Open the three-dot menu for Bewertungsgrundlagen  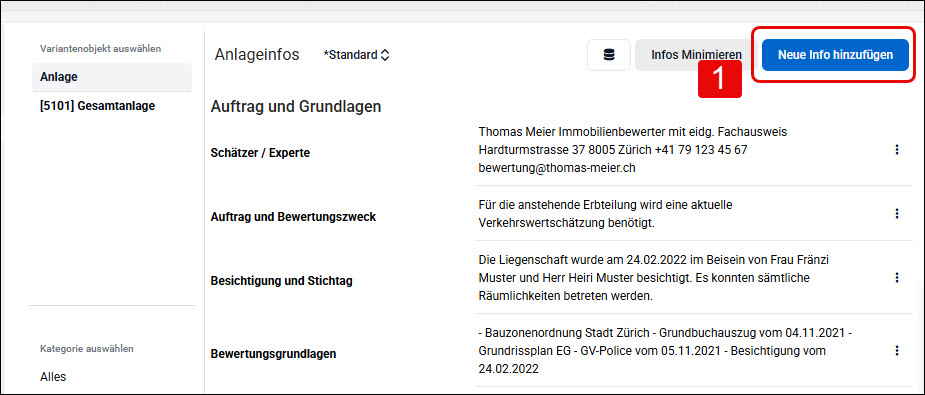pyautogui.click(x=897, y=351)
